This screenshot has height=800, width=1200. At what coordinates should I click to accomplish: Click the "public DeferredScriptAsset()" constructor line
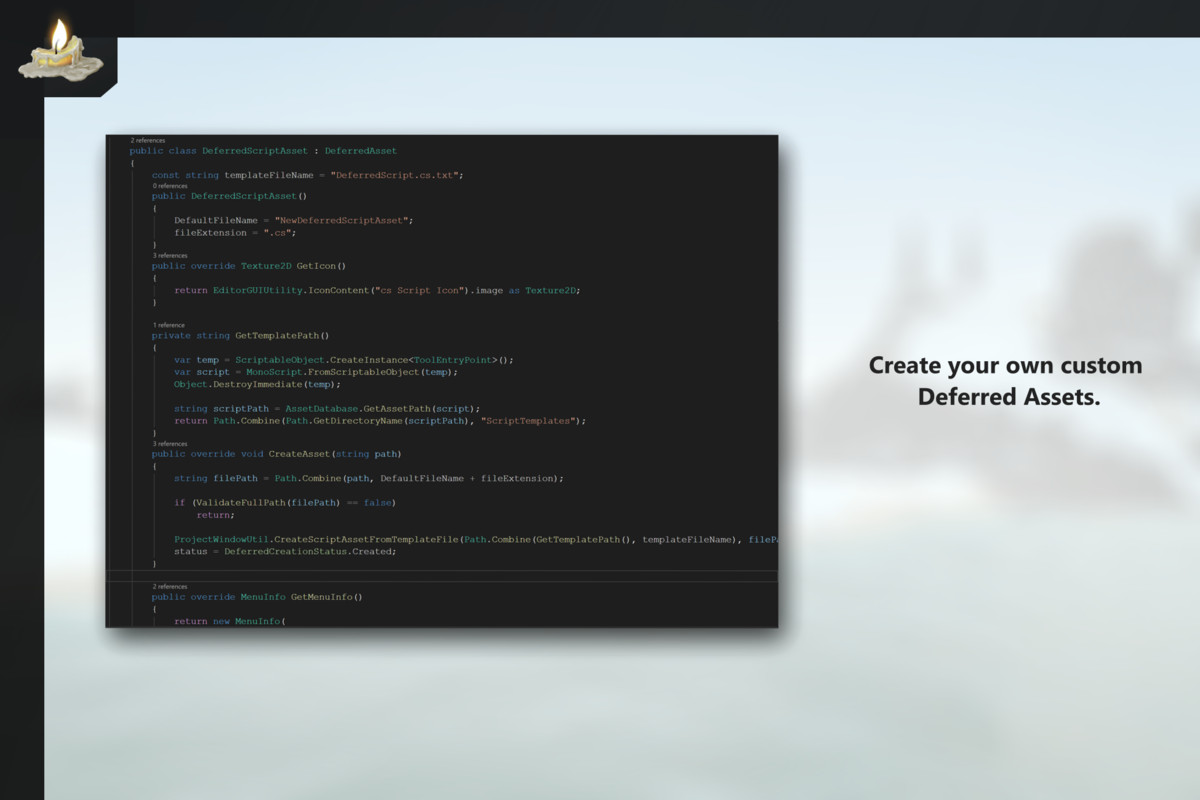(230, 197)
